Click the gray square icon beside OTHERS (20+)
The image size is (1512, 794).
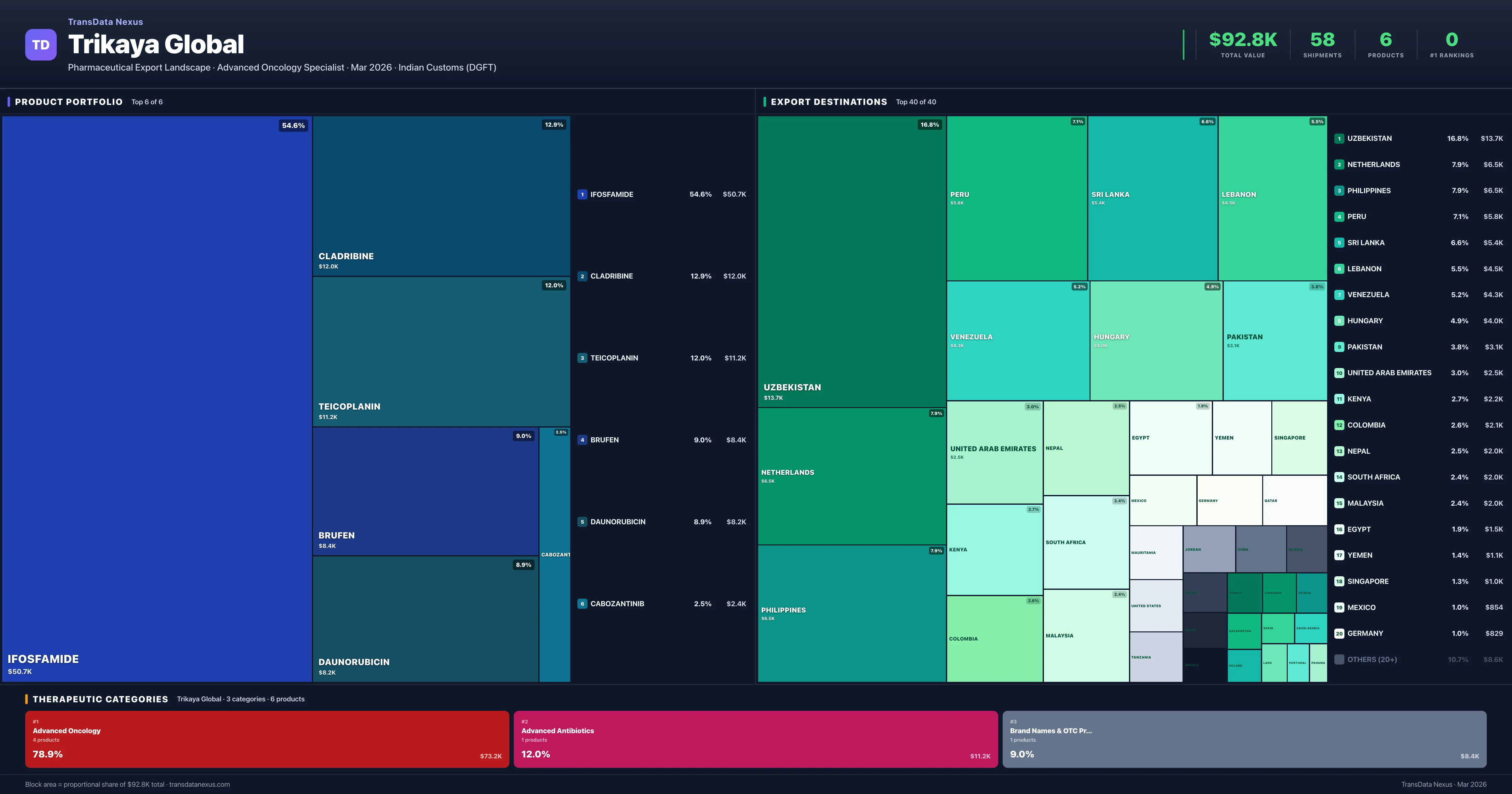click(x=1340, y=659)
